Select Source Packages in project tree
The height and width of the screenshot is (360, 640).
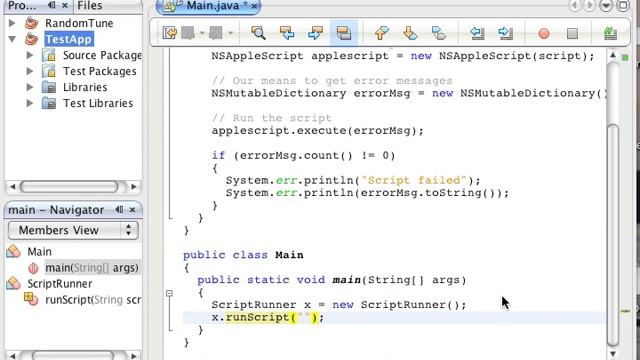coord(102,55)
